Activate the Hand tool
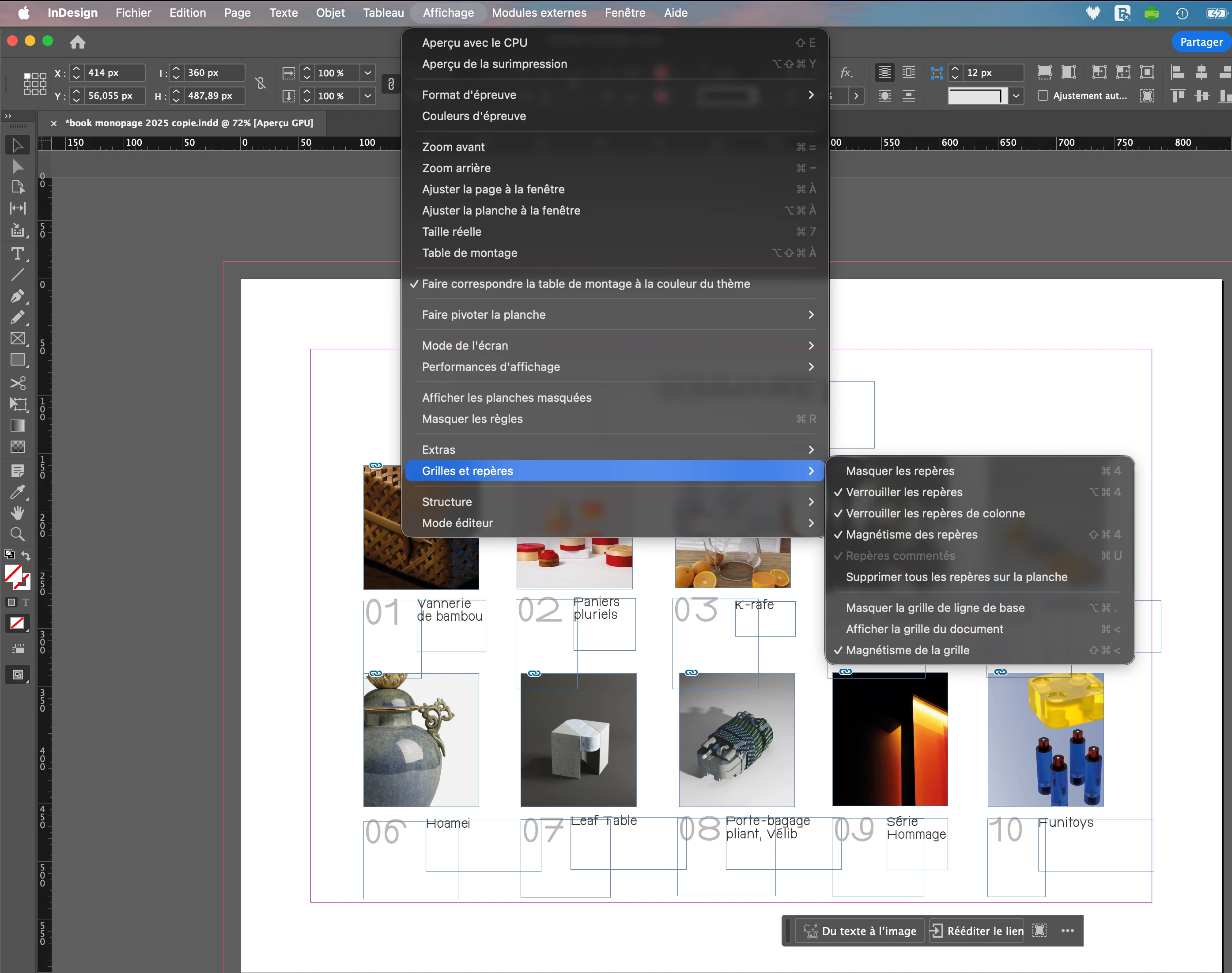 click(18, 513)
